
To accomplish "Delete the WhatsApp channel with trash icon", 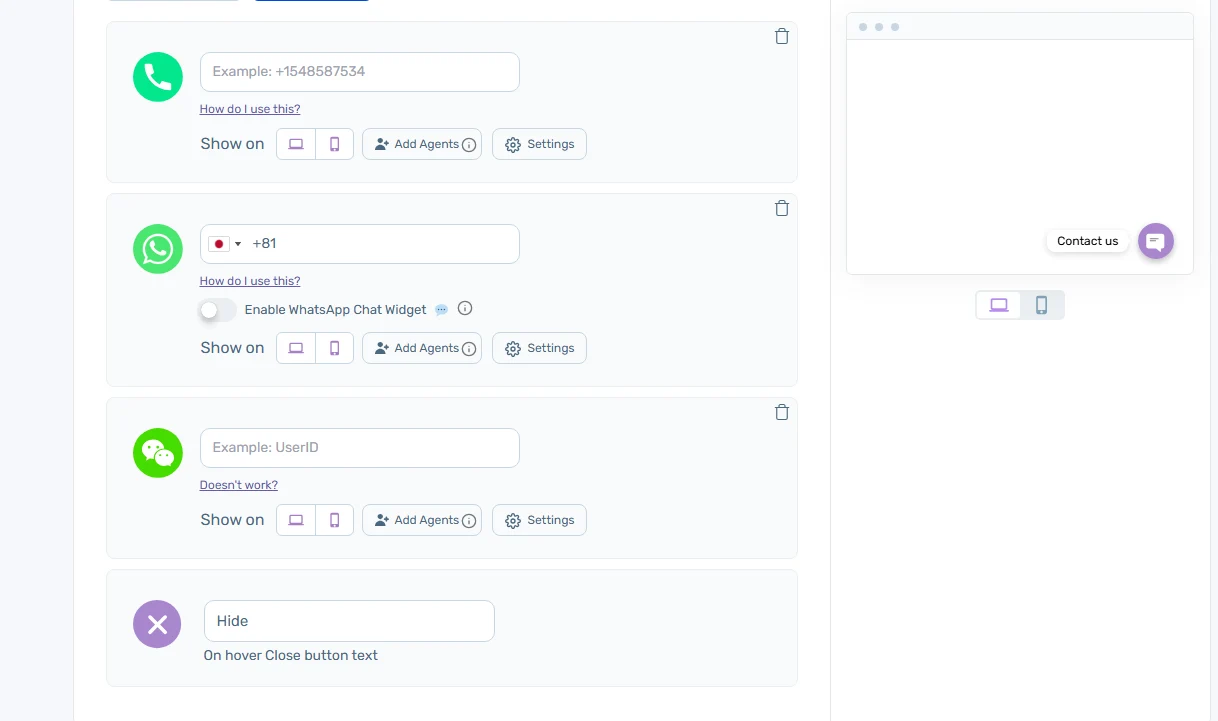I will [x=782, y=208].
